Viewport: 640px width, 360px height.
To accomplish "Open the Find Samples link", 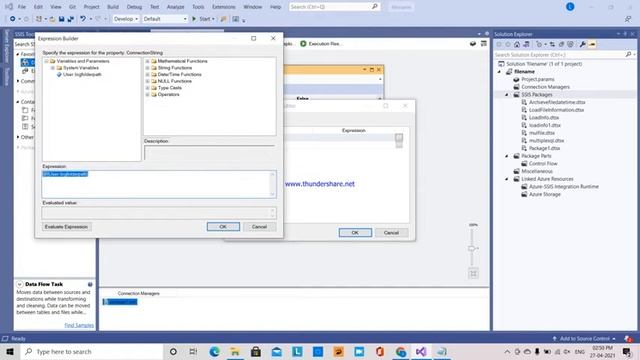I will pos(79,325).
